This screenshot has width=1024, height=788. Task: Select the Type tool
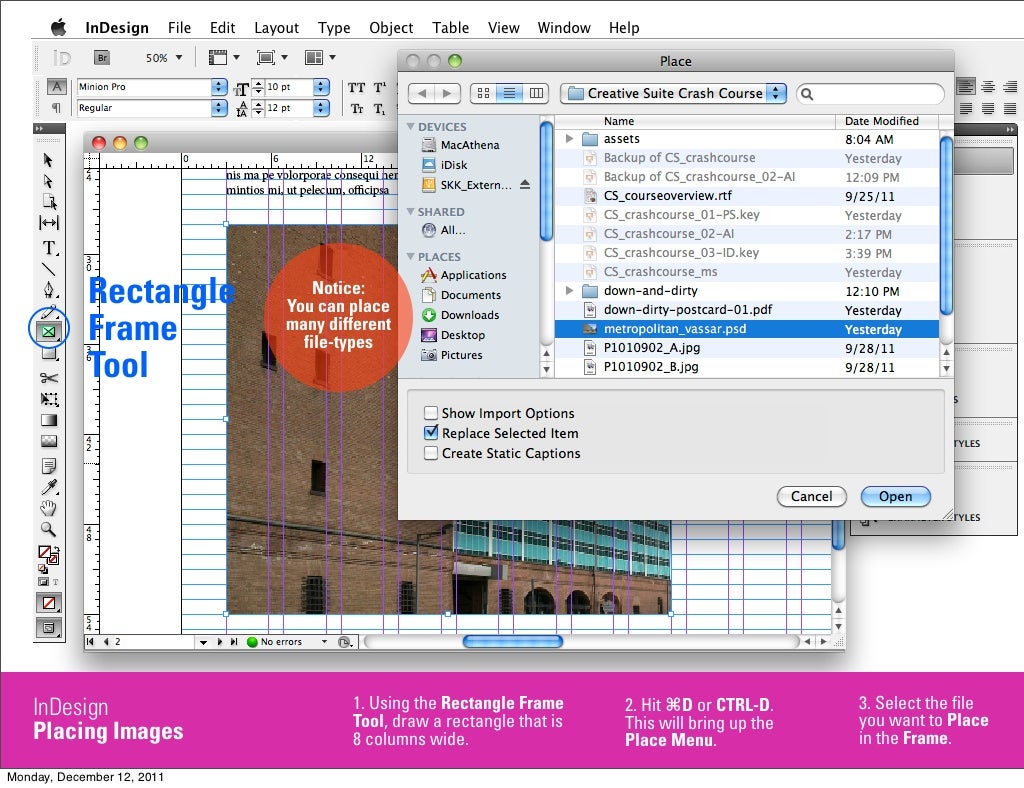[48, 247]
